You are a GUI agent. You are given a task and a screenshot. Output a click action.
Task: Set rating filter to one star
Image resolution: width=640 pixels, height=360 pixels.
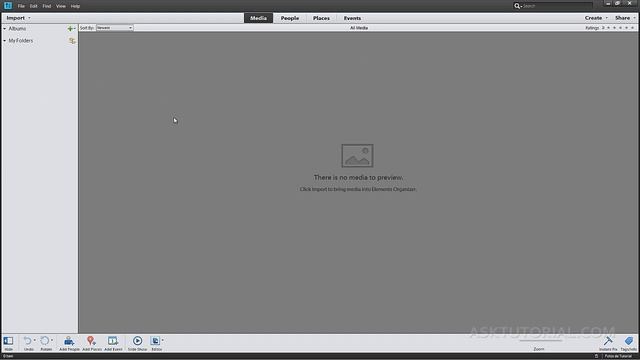[x=608, y=28]
